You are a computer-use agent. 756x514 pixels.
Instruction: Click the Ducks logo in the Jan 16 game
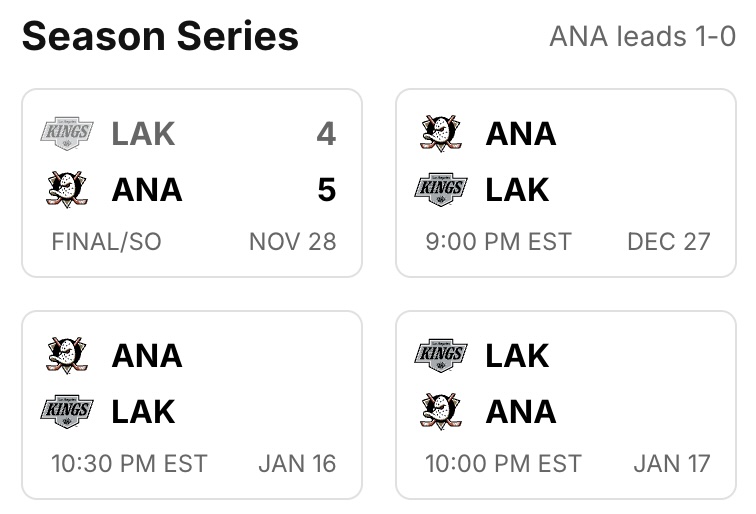pos(67,355)
